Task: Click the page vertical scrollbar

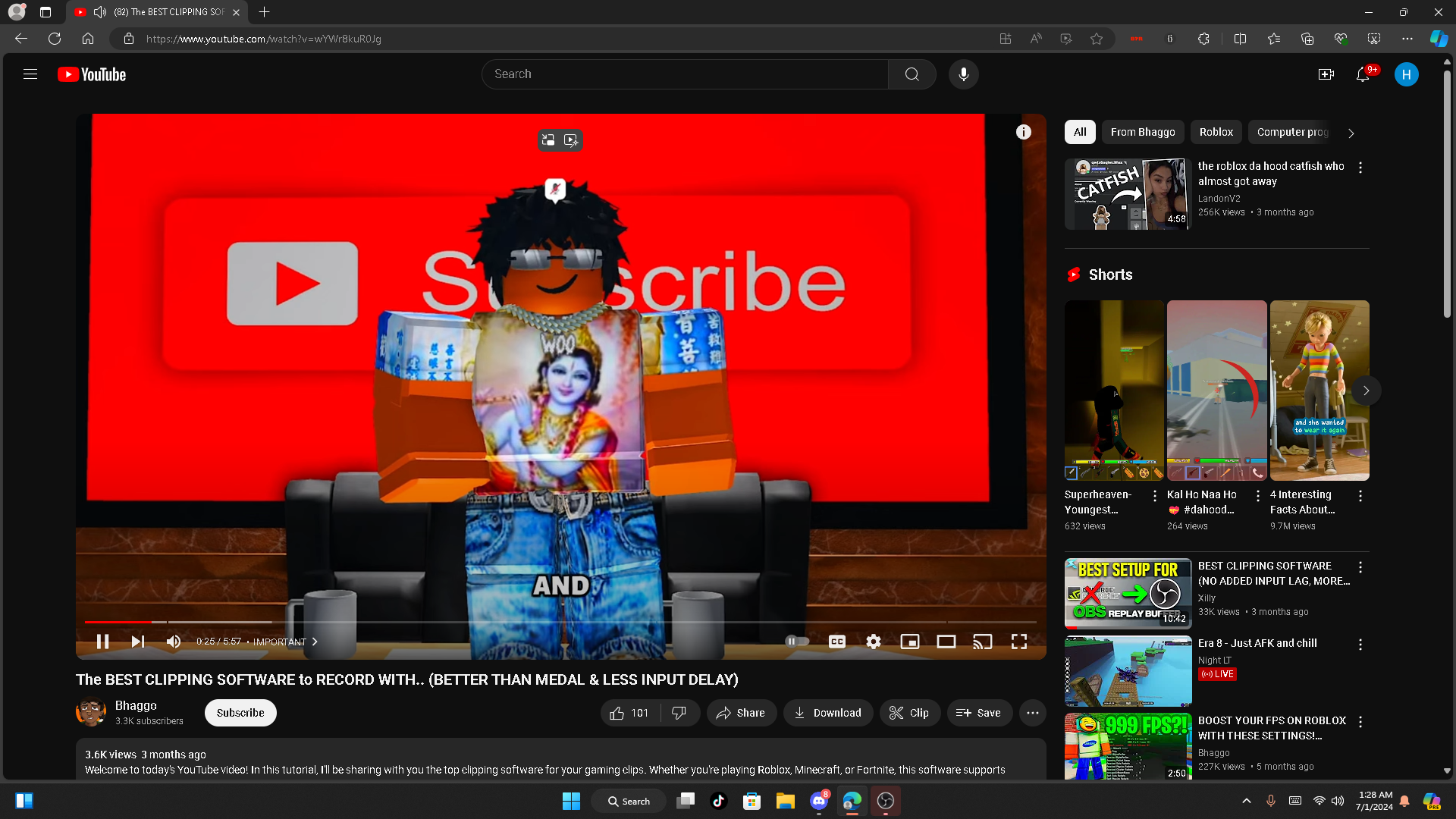Action: 1447,194
